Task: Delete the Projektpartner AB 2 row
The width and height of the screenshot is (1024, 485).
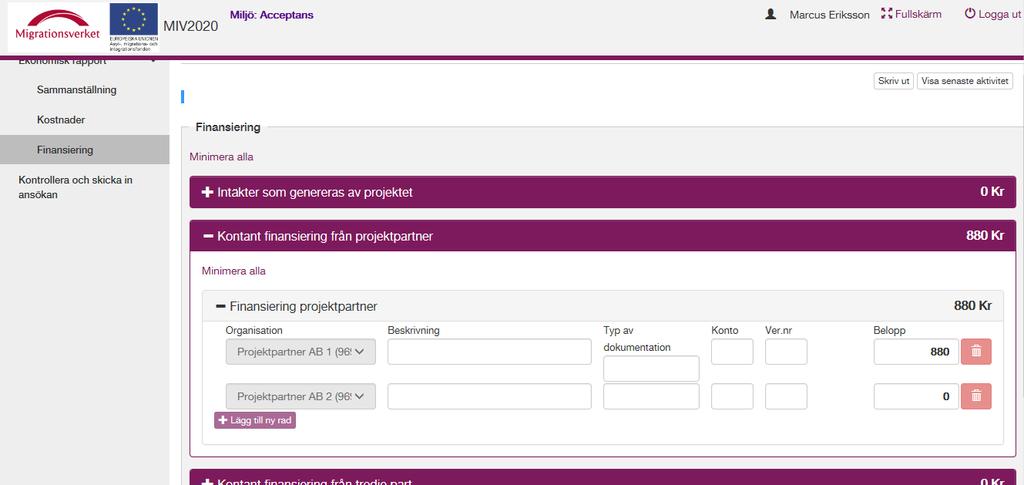Action: (x=976, y=396)
